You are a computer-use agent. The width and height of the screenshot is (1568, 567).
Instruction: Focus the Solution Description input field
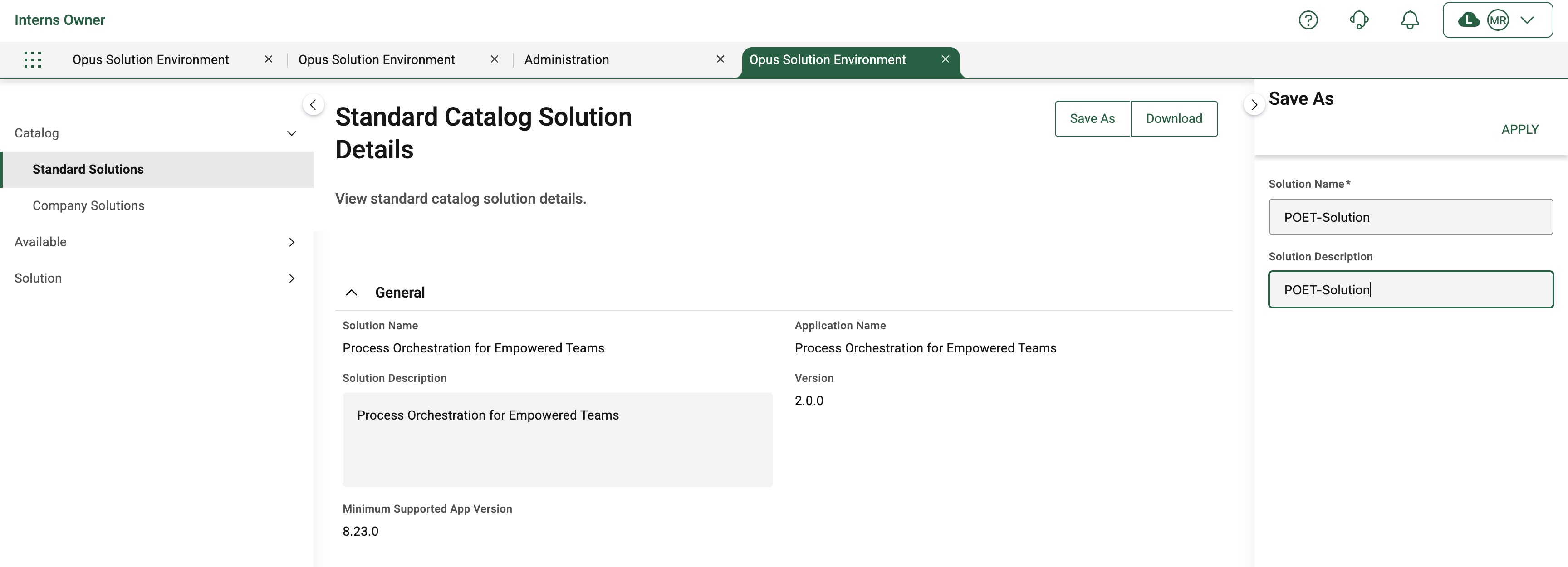click(x=1411, y=289)
